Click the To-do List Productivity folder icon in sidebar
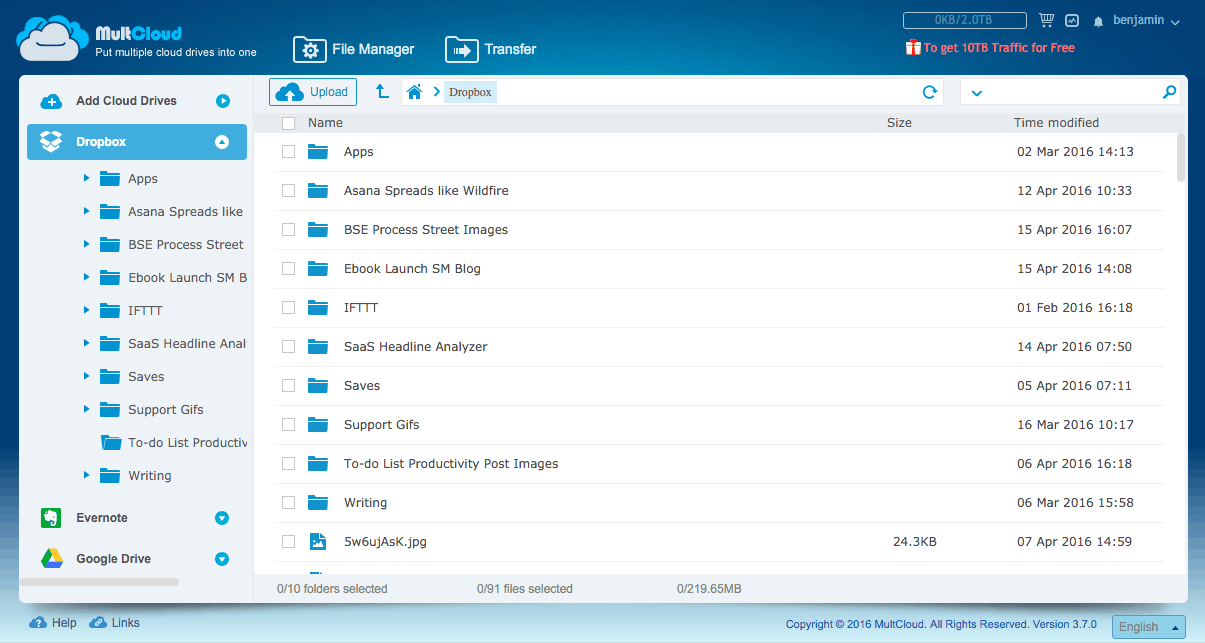 (x=110, y=442)
